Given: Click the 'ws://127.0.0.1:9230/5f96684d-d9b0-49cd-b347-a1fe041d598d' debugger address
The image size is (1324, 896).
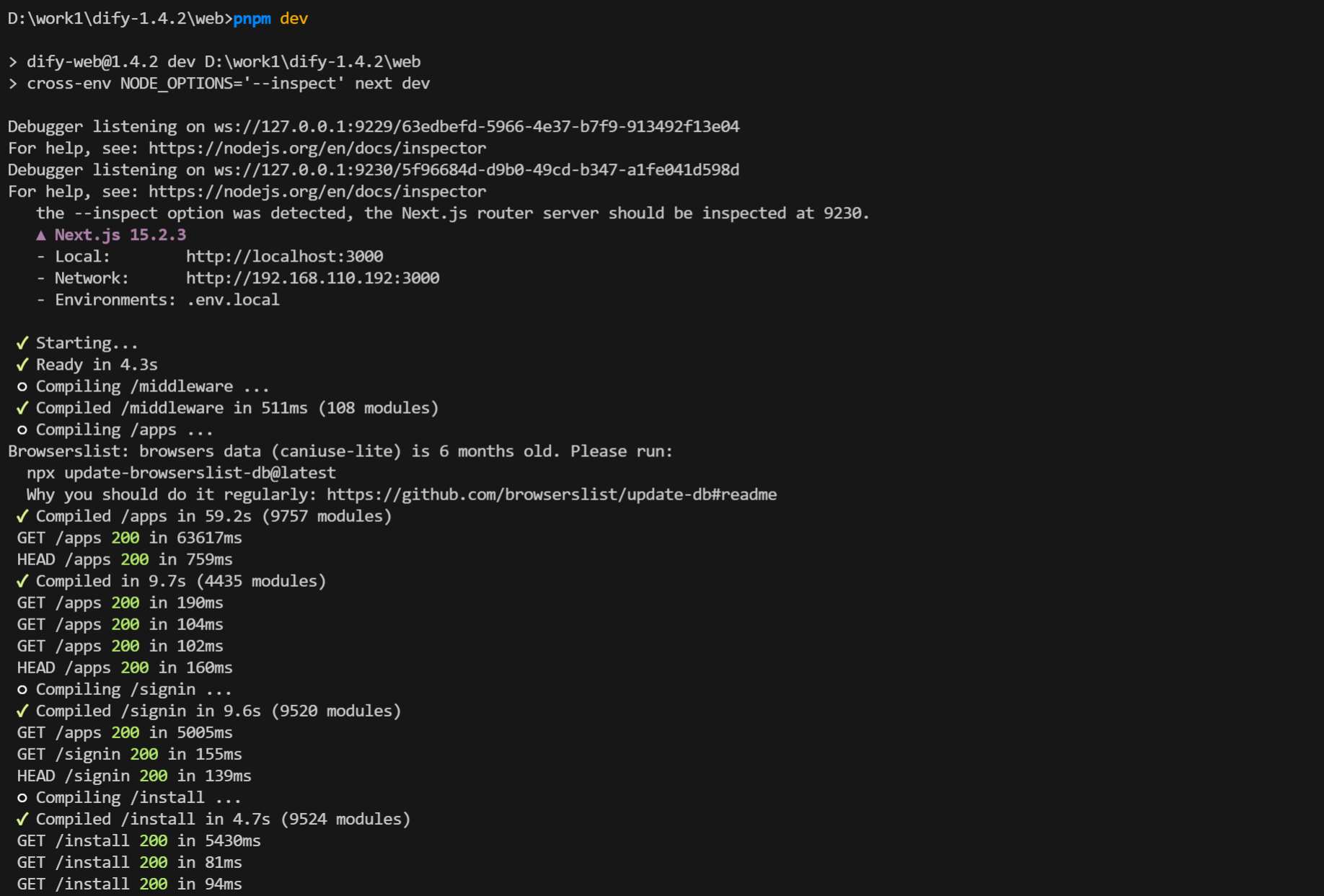Looking at the screenshot, I should 477,170.
